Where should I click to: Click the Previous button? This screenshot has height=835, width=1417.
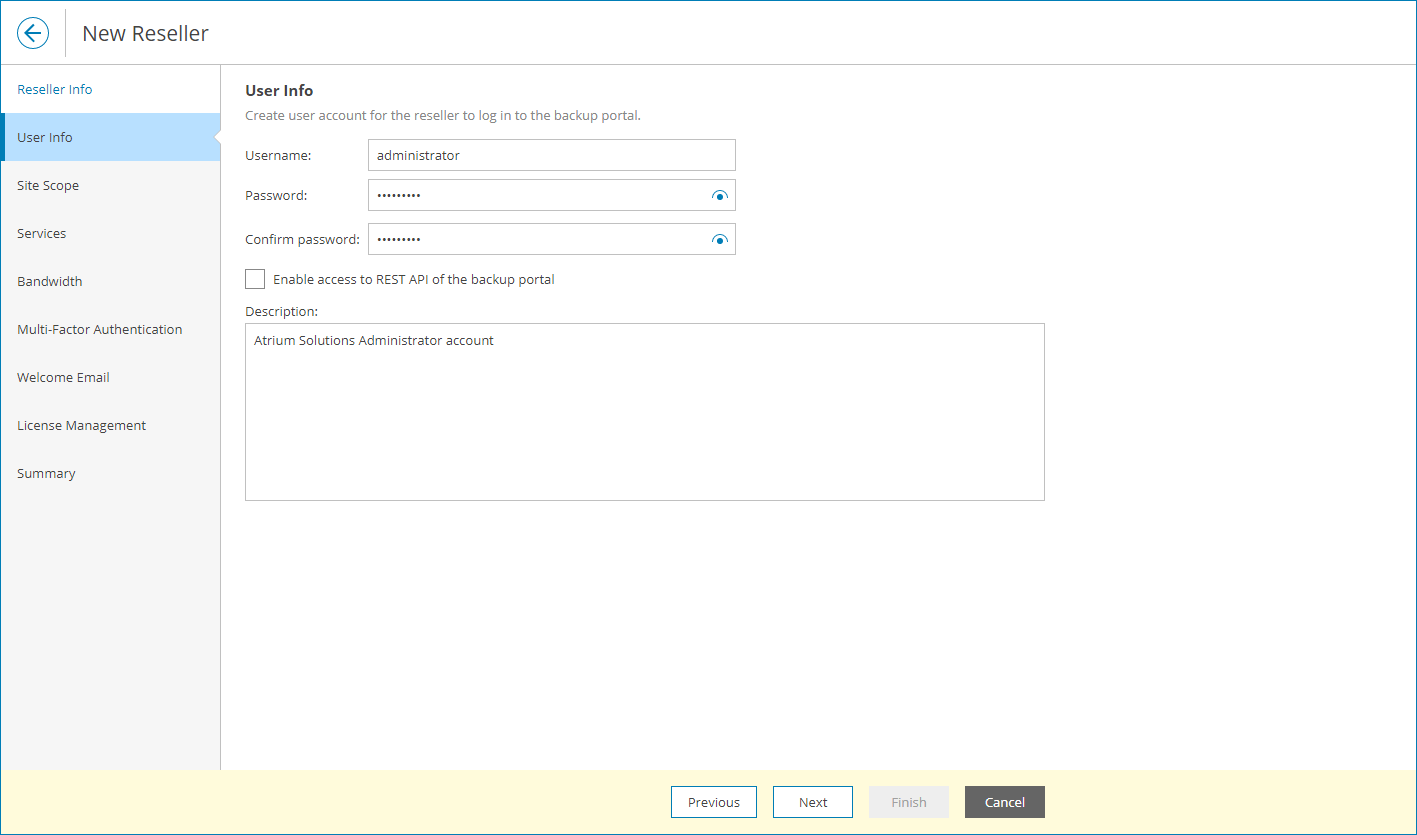point(713,801)
